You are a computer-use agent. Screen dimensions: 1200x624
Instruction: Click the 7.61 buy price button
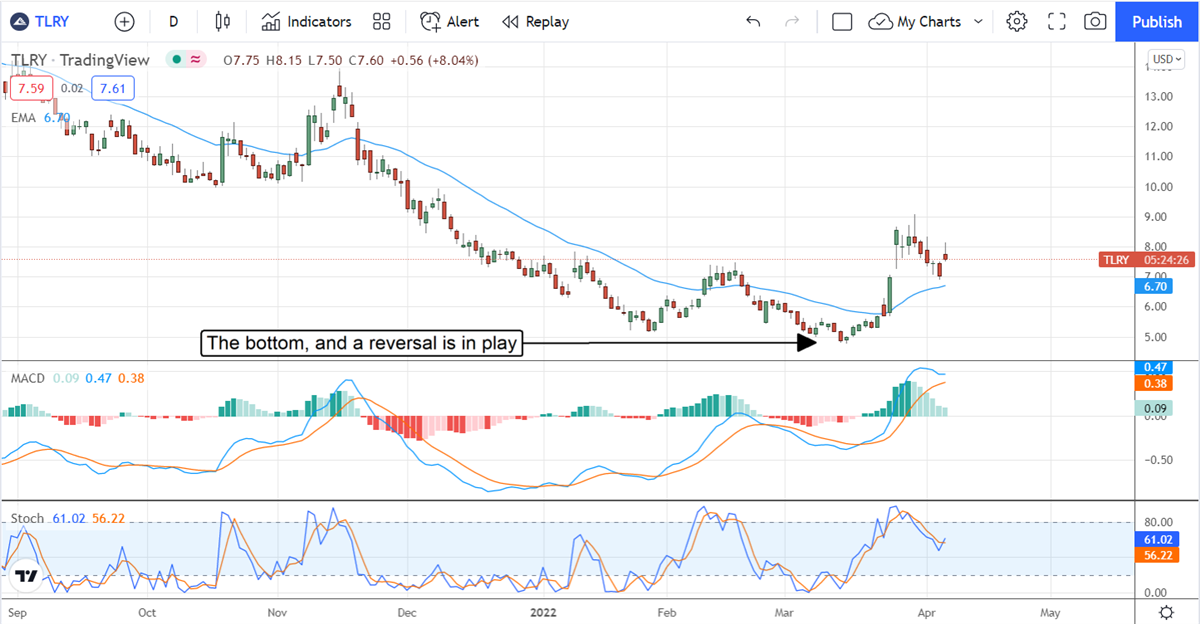click(113, 88)
